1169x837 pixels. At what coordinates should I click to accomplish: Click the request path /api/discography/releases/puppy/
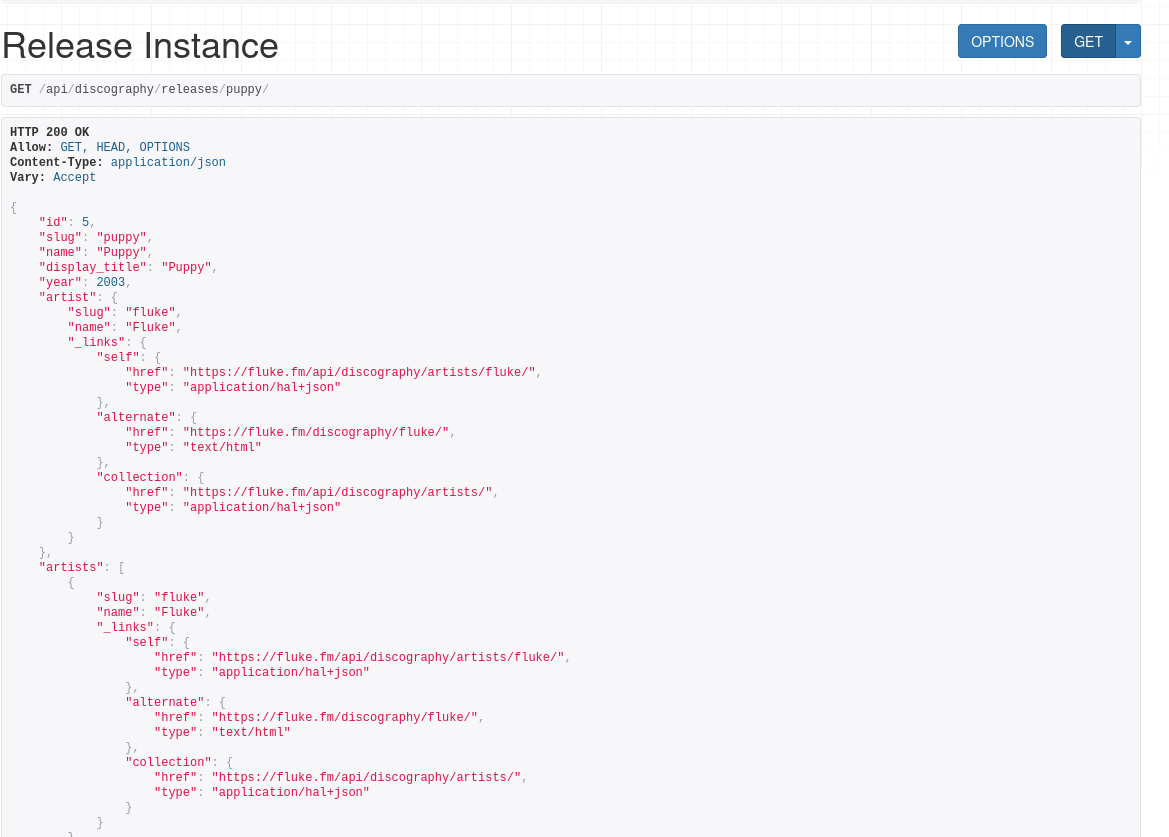(x=154, y=89)
